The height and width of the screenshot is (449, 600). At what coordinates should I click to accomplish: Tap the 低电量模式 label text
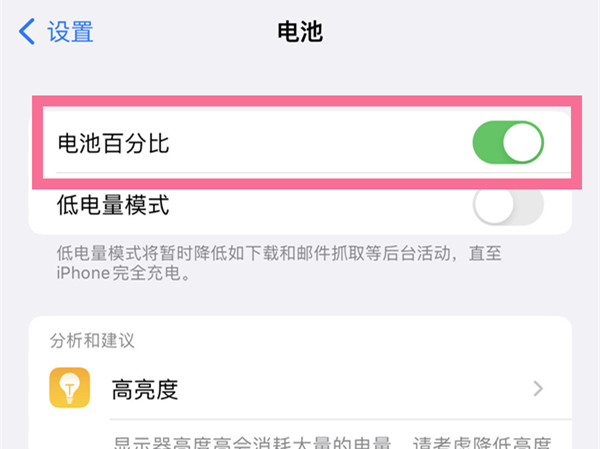coord(114,206)
